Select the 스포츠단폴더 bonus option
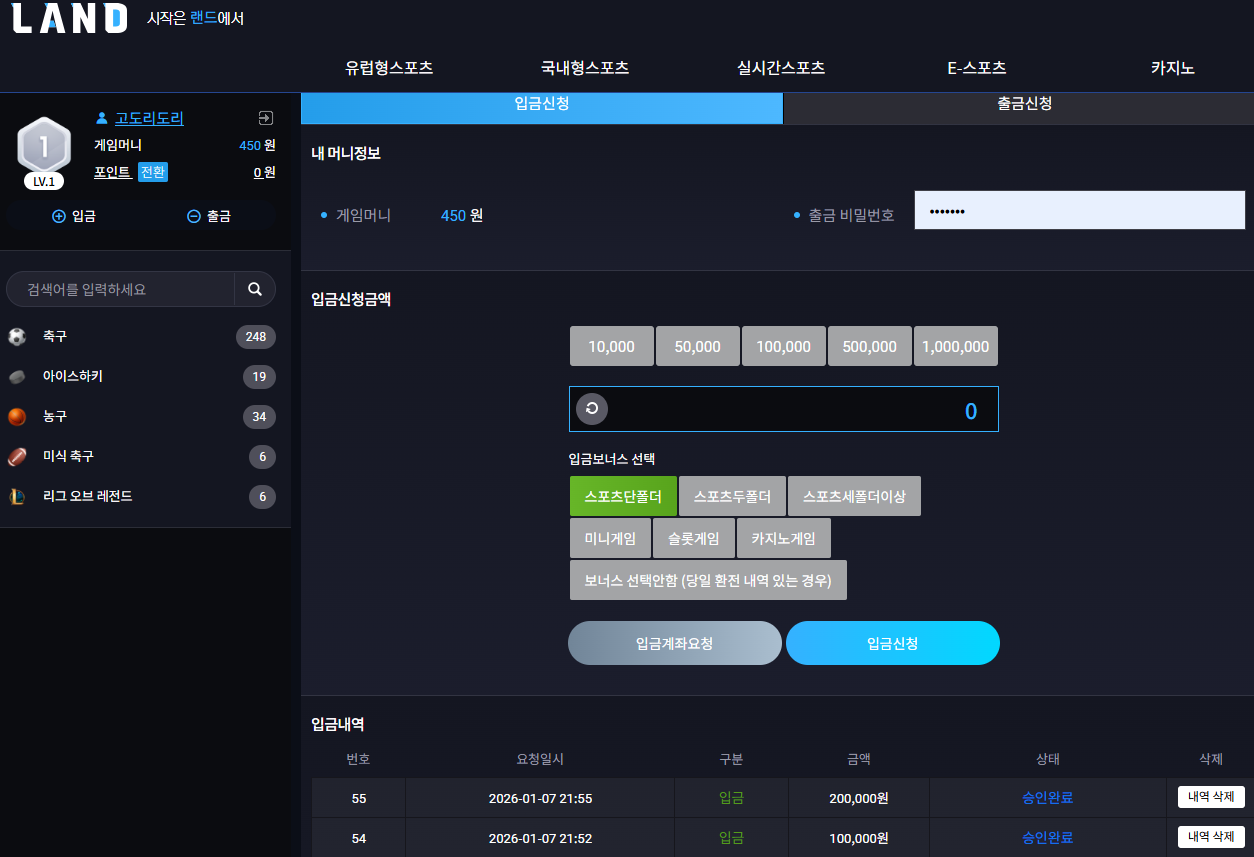Screen dimensions: 1254x857 point(623,496)
